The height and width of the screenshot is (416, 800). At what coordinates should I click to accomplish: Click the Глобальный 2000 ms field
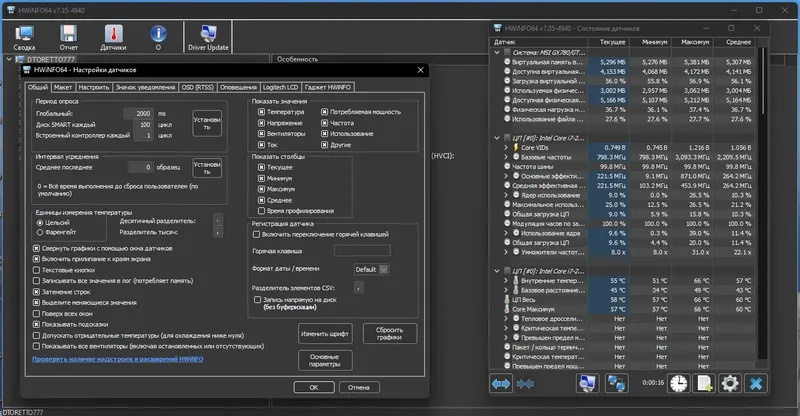[138, 113]
